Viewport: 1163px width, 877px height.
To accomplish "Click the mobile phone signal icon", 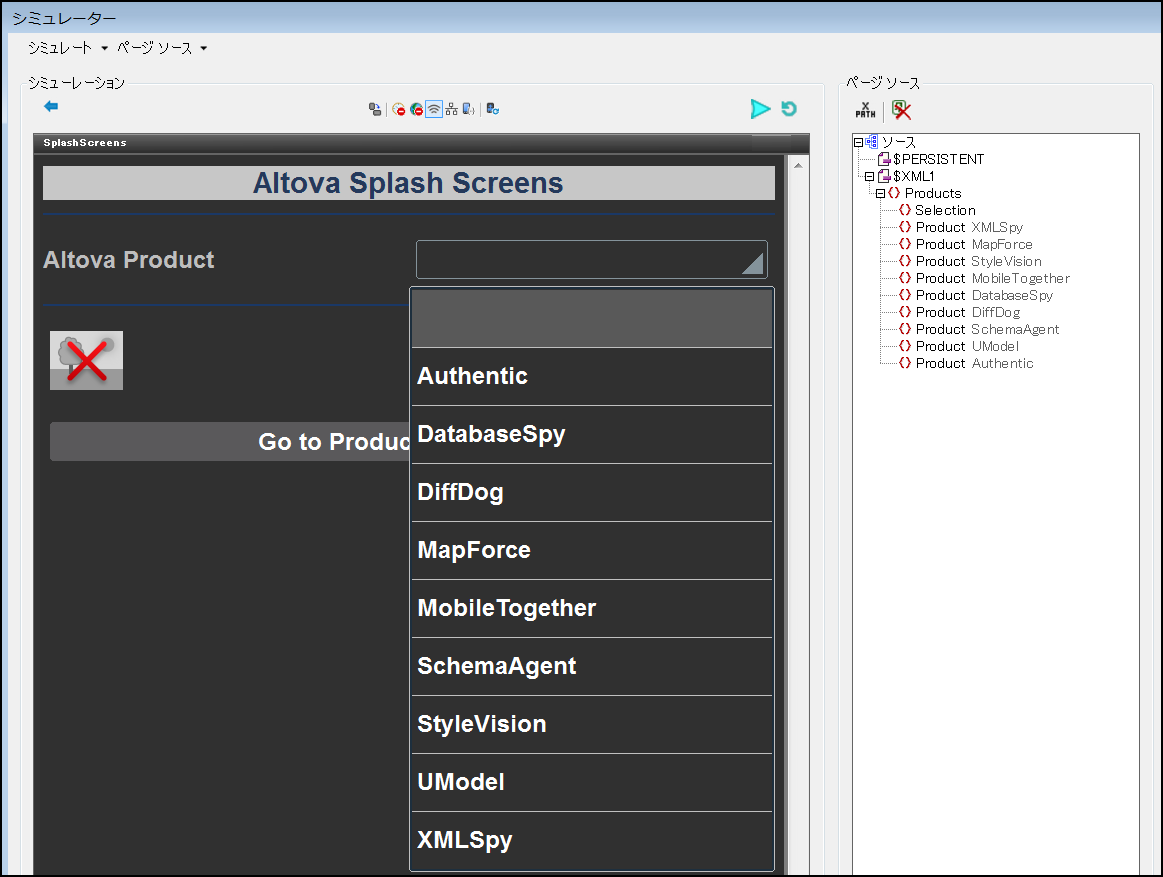I will coord(468,110).
